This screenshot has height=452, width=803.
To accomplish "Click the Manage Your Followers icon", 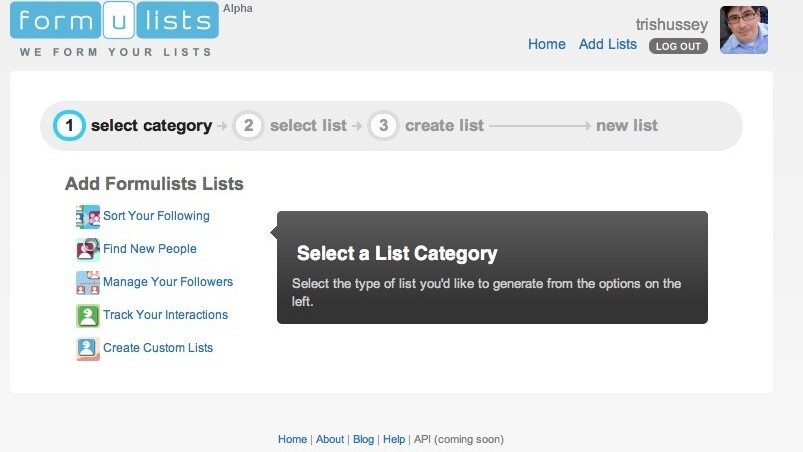I will [88, 282].
